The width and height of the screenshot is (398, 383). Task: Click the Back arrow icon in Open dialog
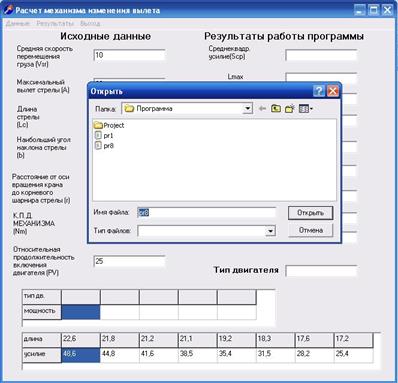click(262, 109)
